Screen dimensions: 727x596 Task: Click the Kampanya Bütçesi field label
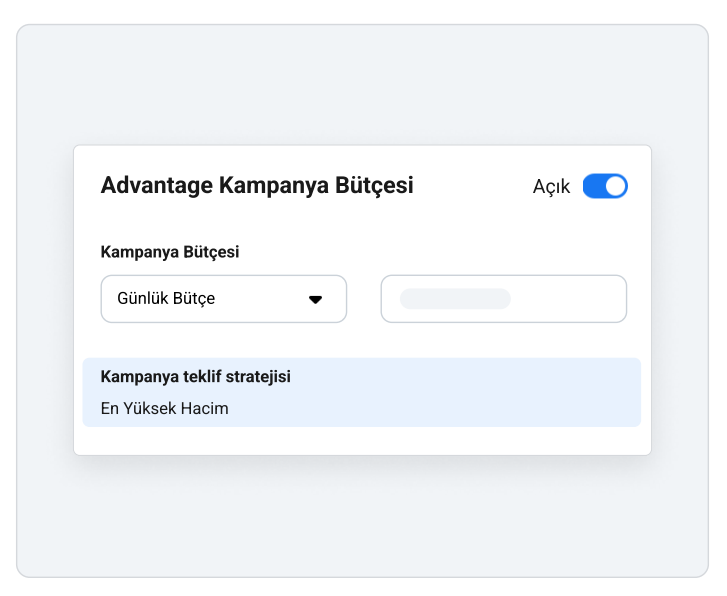170,252
